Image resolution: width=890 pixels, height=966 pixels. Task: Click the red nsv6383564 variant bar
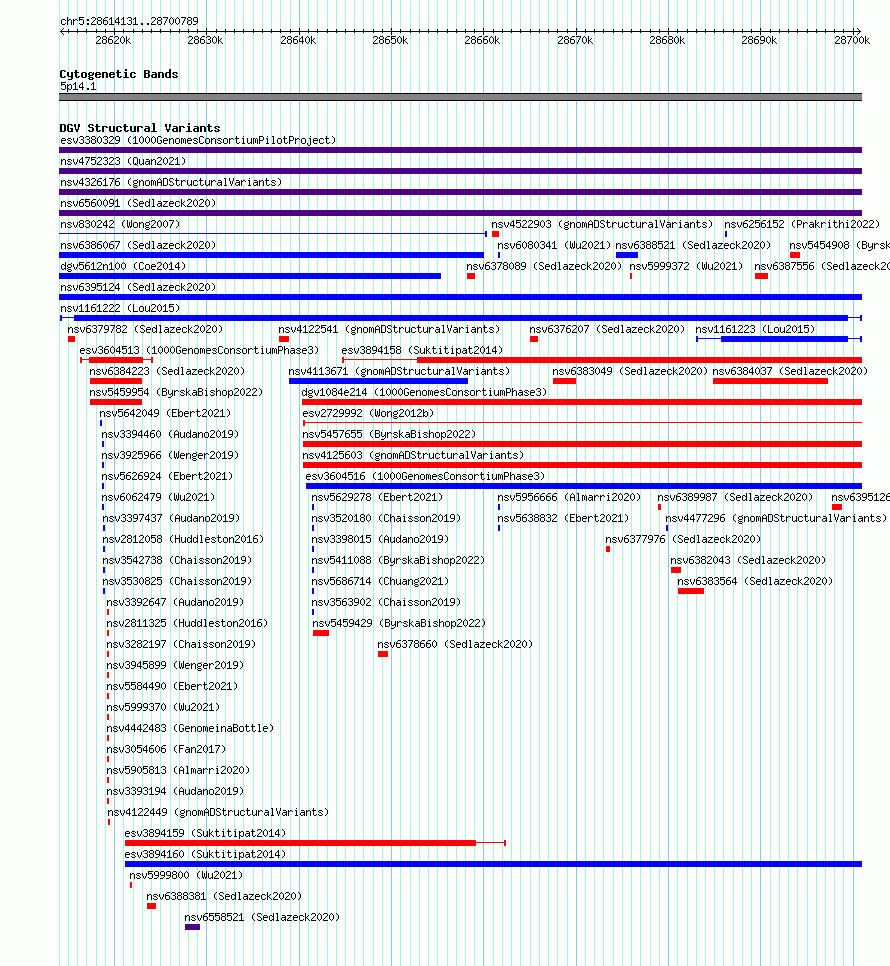[x=690, y=591]
